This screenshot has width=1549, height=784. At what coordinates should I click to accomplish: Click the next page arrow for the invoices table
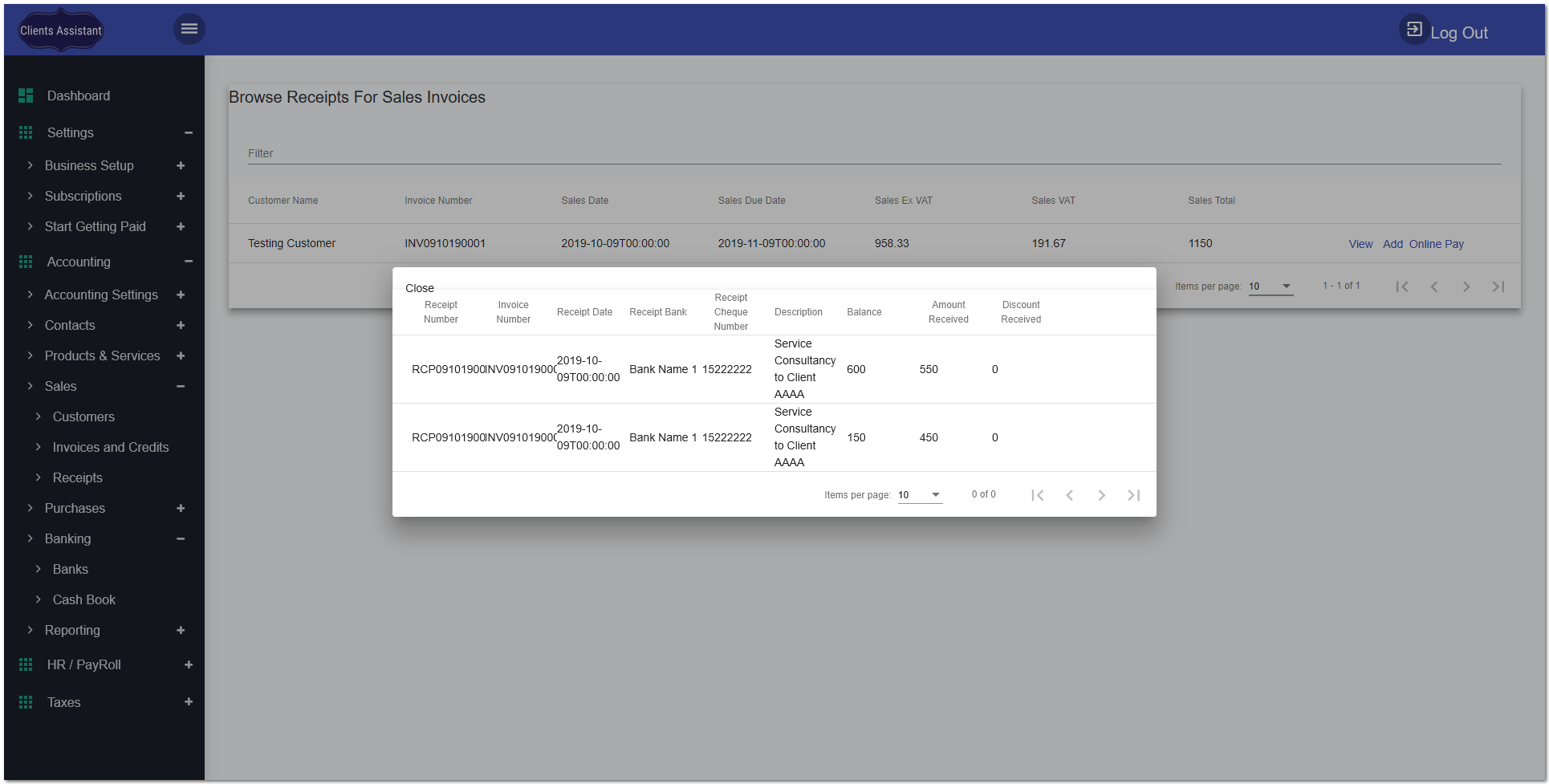[1466, 286]
